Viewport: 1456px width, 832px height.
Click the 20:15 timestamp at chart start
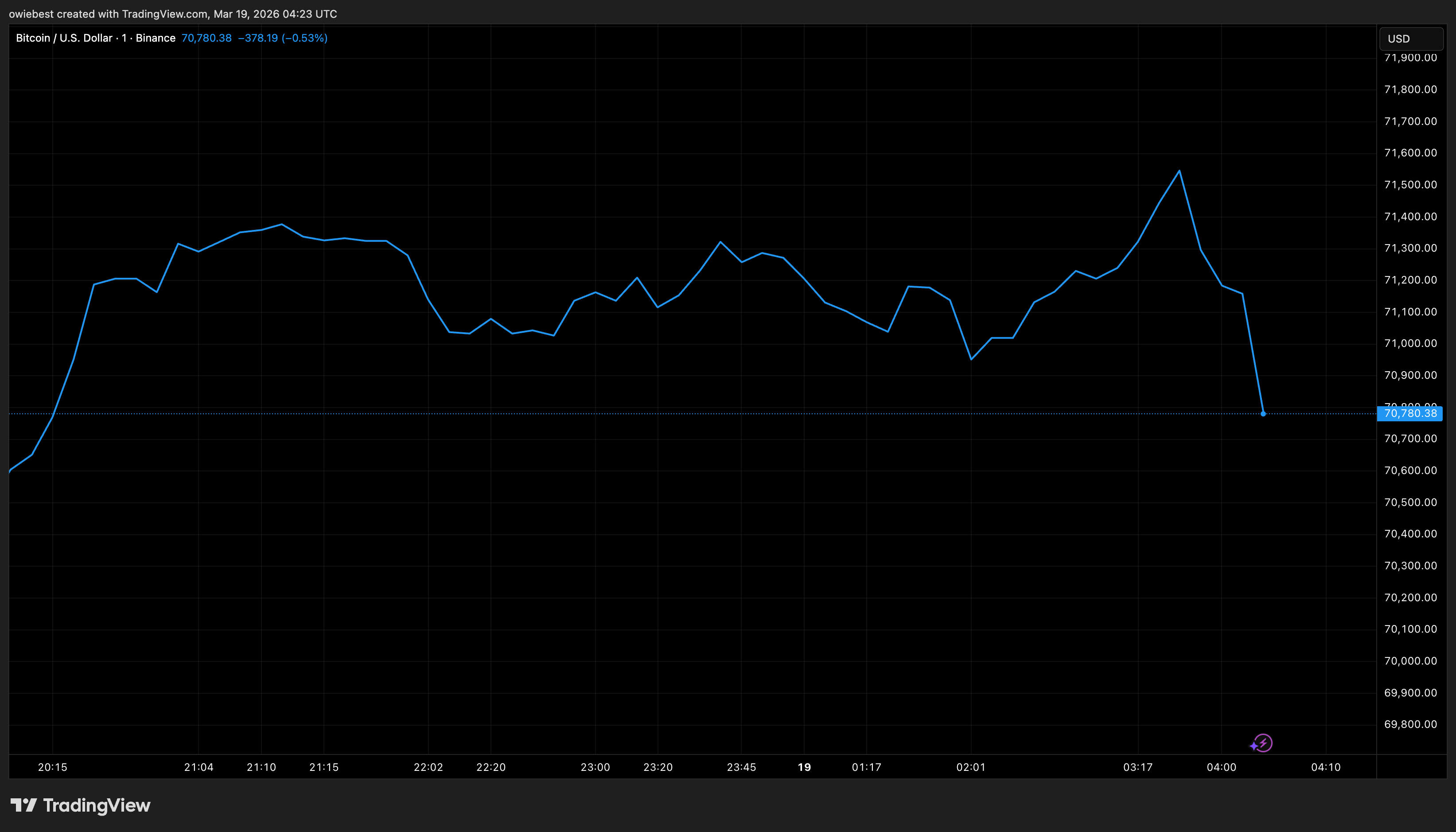coord(53,767)
